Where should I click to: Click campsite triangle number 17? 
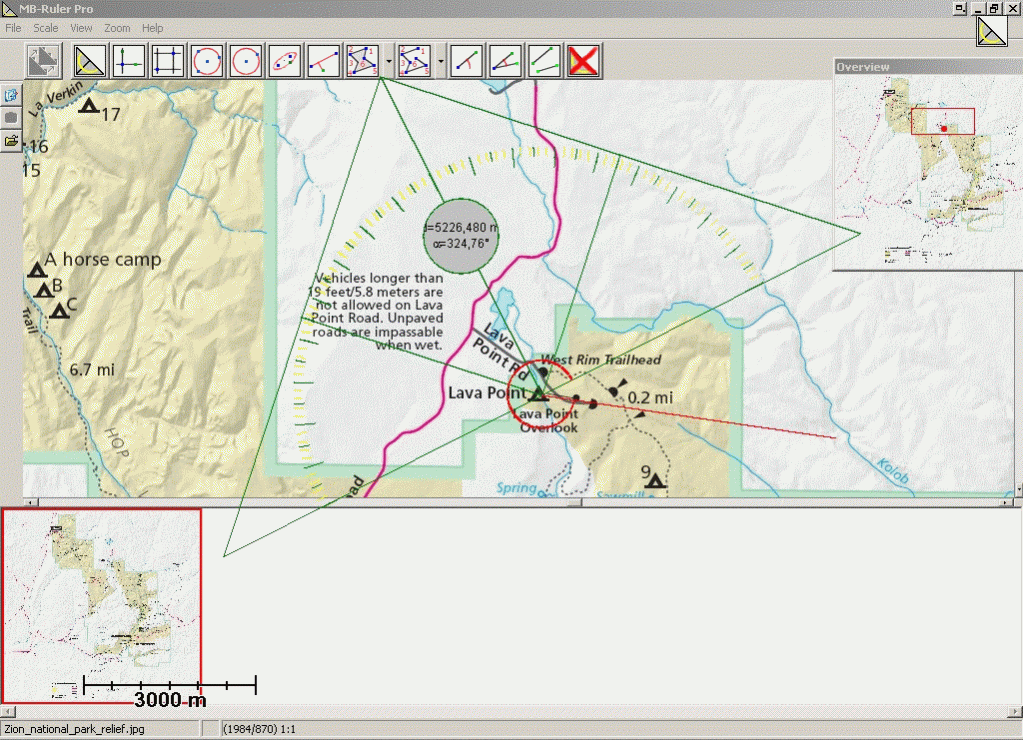click(x=89, y=105)
